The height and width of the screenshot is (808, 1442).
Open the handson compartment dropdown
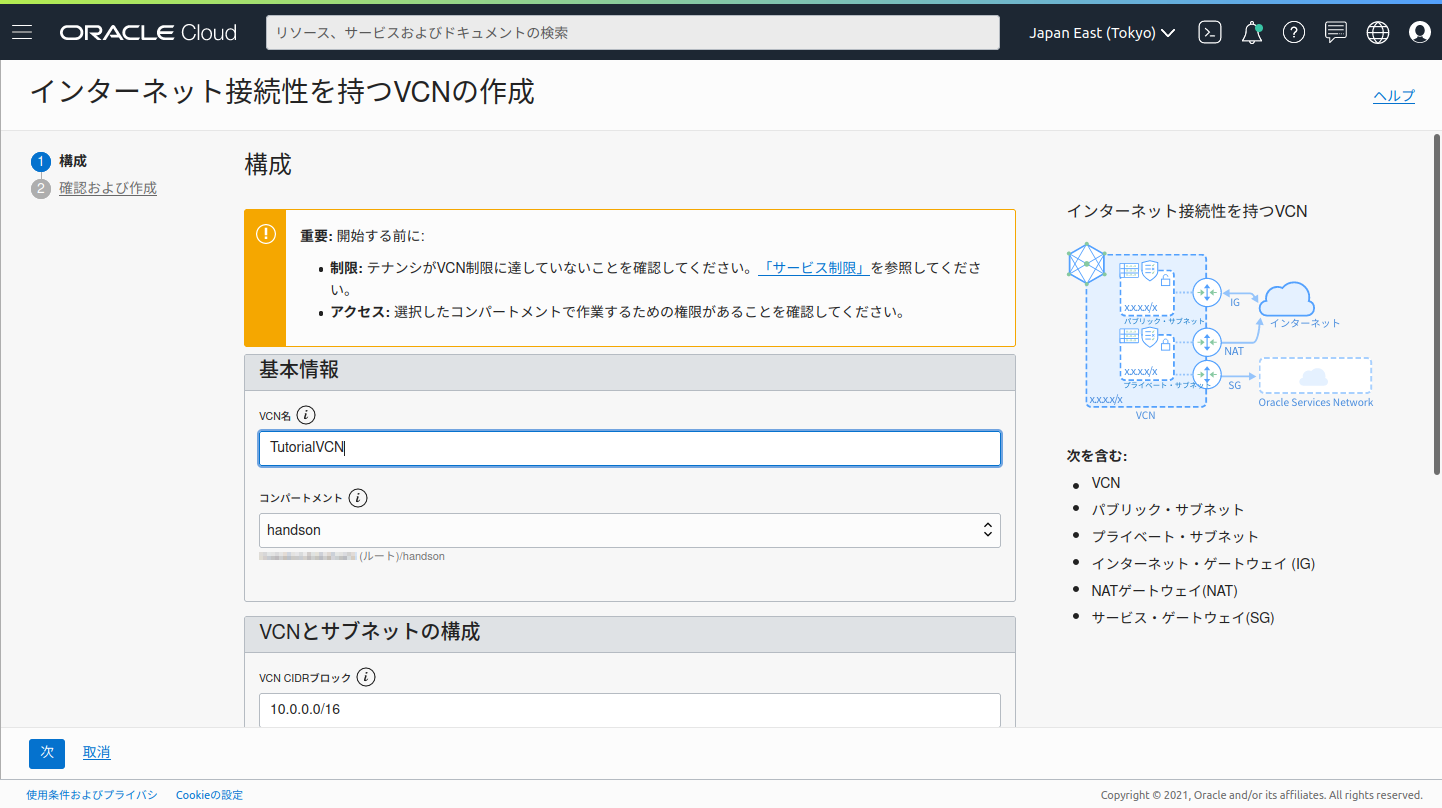630,530
